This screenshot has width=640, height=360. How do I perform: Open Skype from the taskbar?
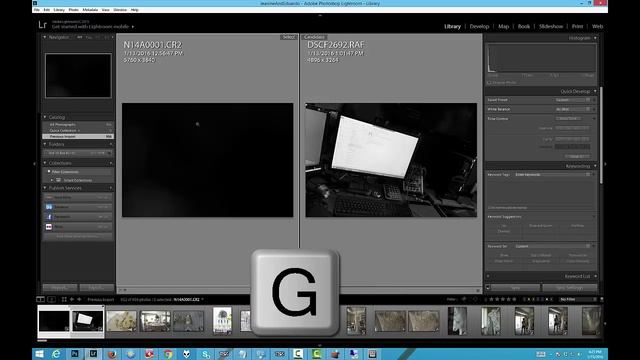[x=205, y=354]
